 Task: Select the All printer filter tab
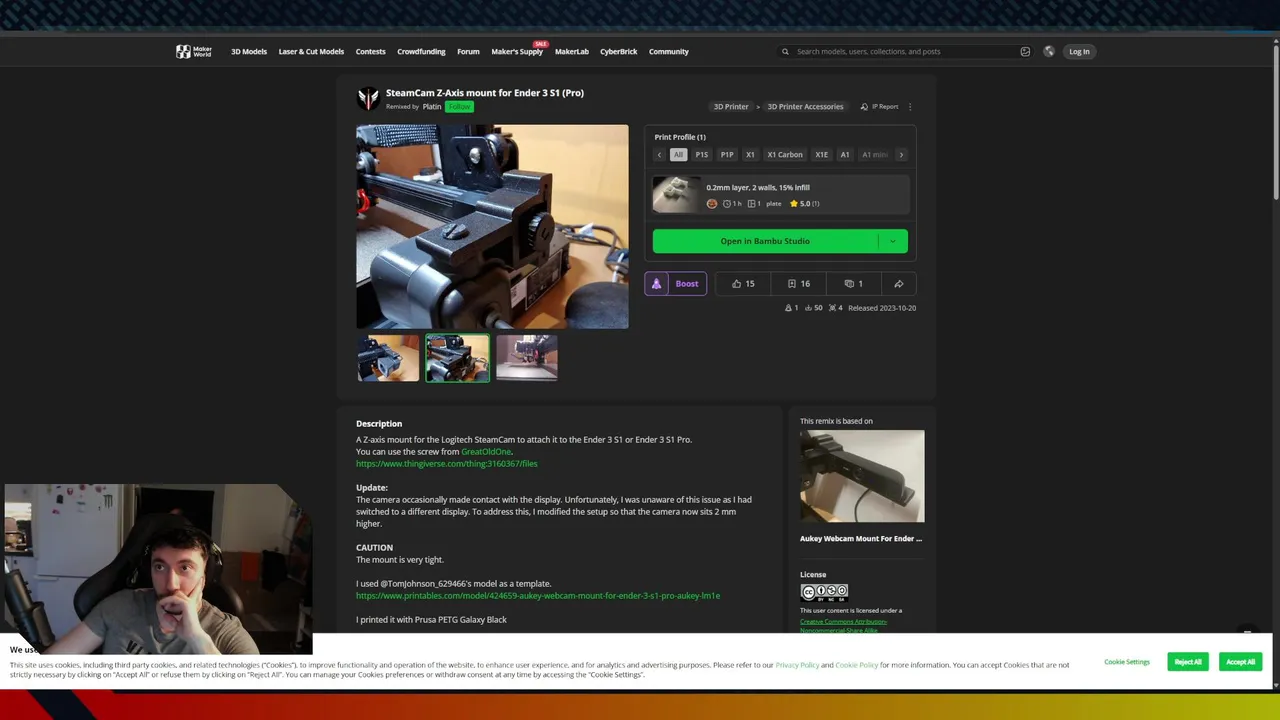click(x=678, y=155)
